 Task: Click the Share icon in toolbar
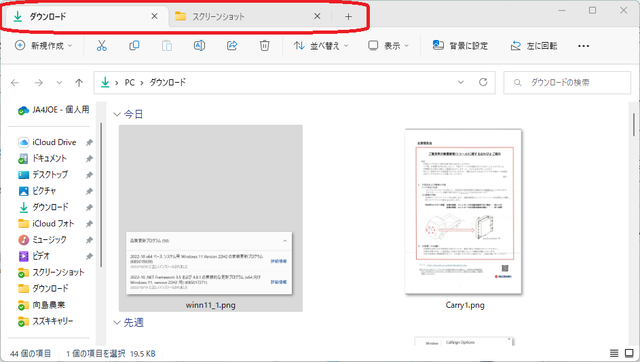[232, 46]
